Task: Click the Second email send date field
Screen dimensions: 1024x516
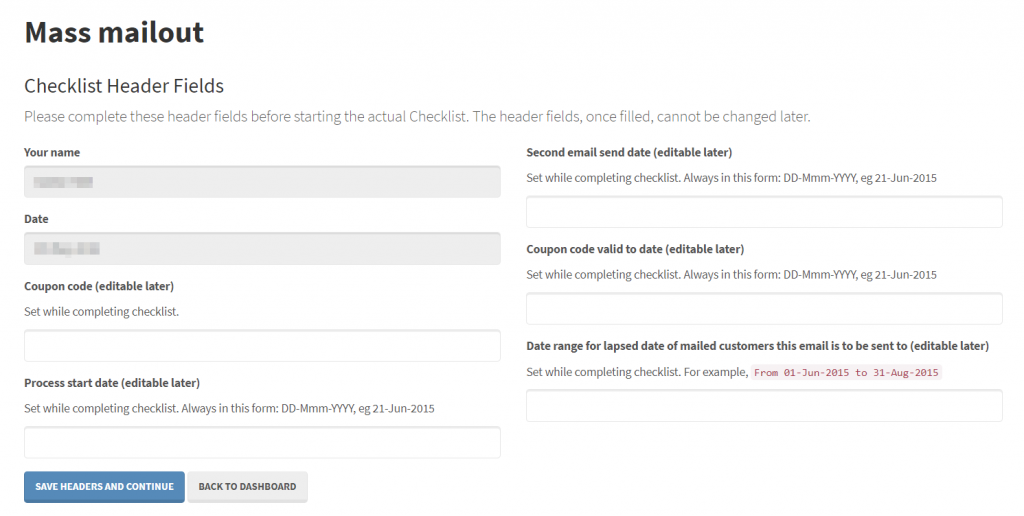Action: (x=764, y=212)
